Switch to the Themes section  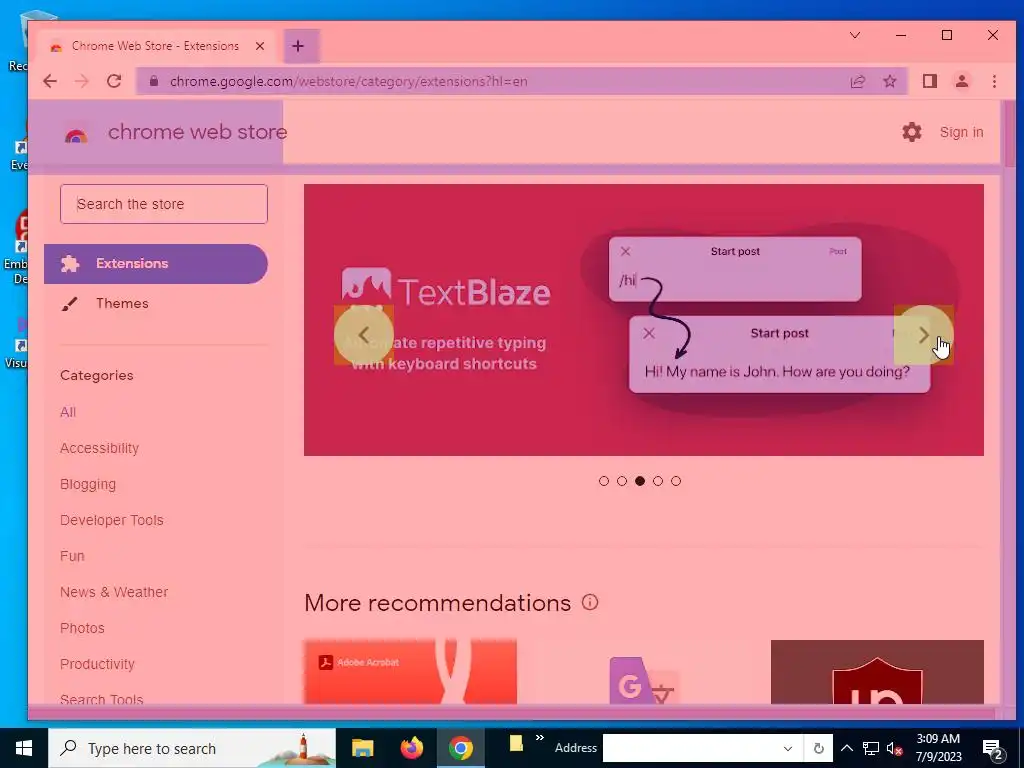coord(122,303)
